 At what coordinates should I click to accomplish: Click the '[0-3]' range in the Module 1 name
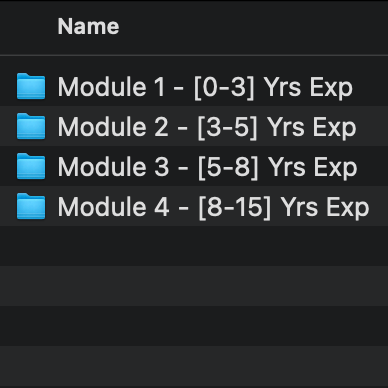click(224, 88)
